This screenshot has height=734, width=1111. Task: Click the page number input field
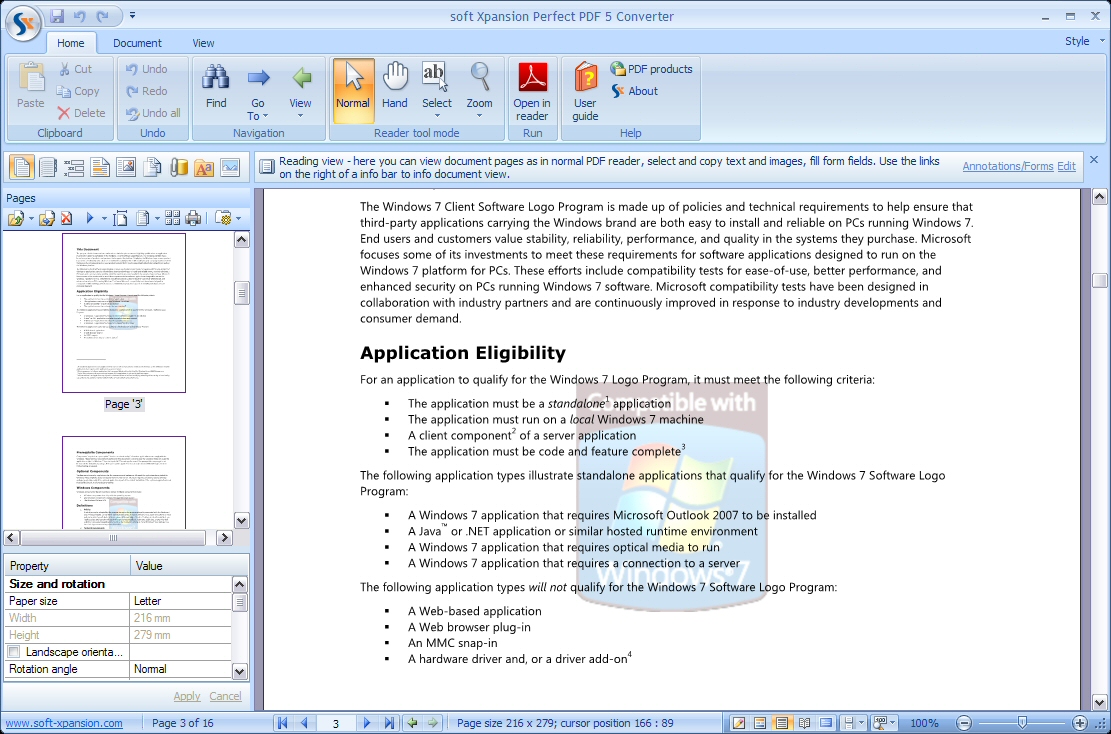click(336, 723)
